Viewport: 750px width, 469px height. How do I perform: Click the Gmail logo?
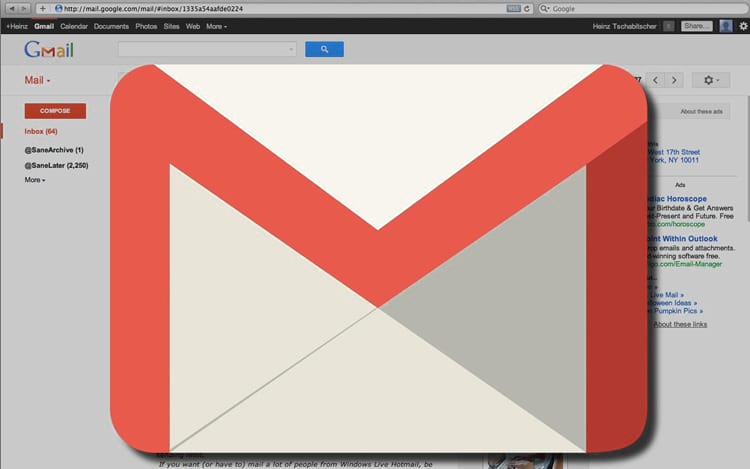pos(49,50)
